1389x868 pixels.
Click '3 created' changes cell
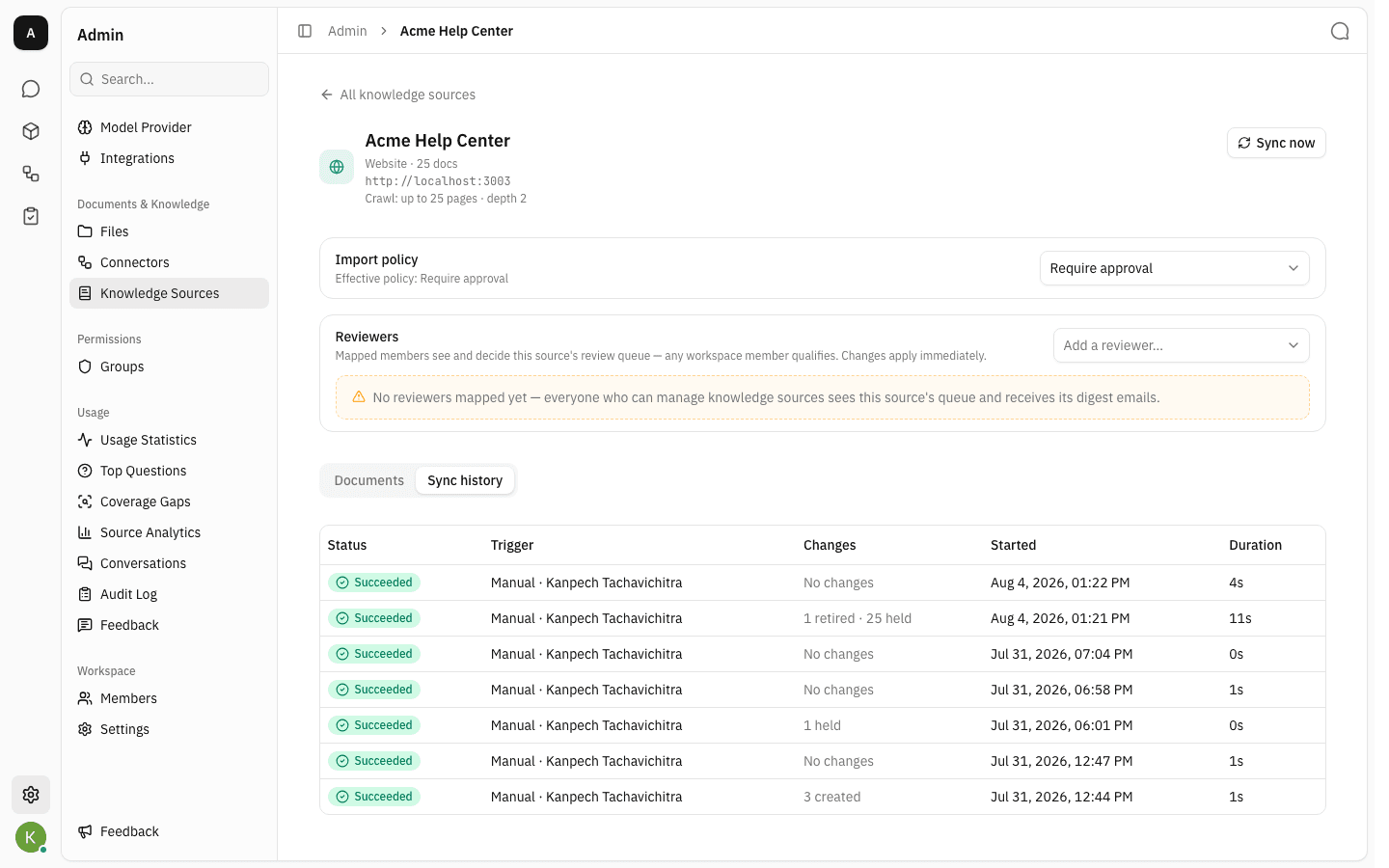(x=831, y=797)
